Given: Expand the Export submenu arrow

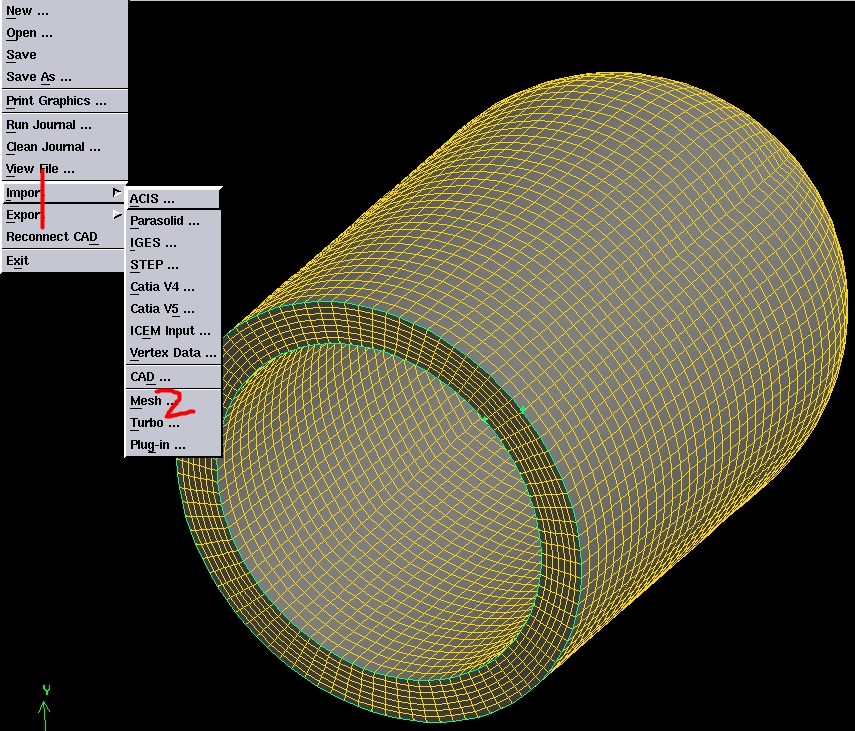Looking at the screenshot, I should click(x=117, y=214).
